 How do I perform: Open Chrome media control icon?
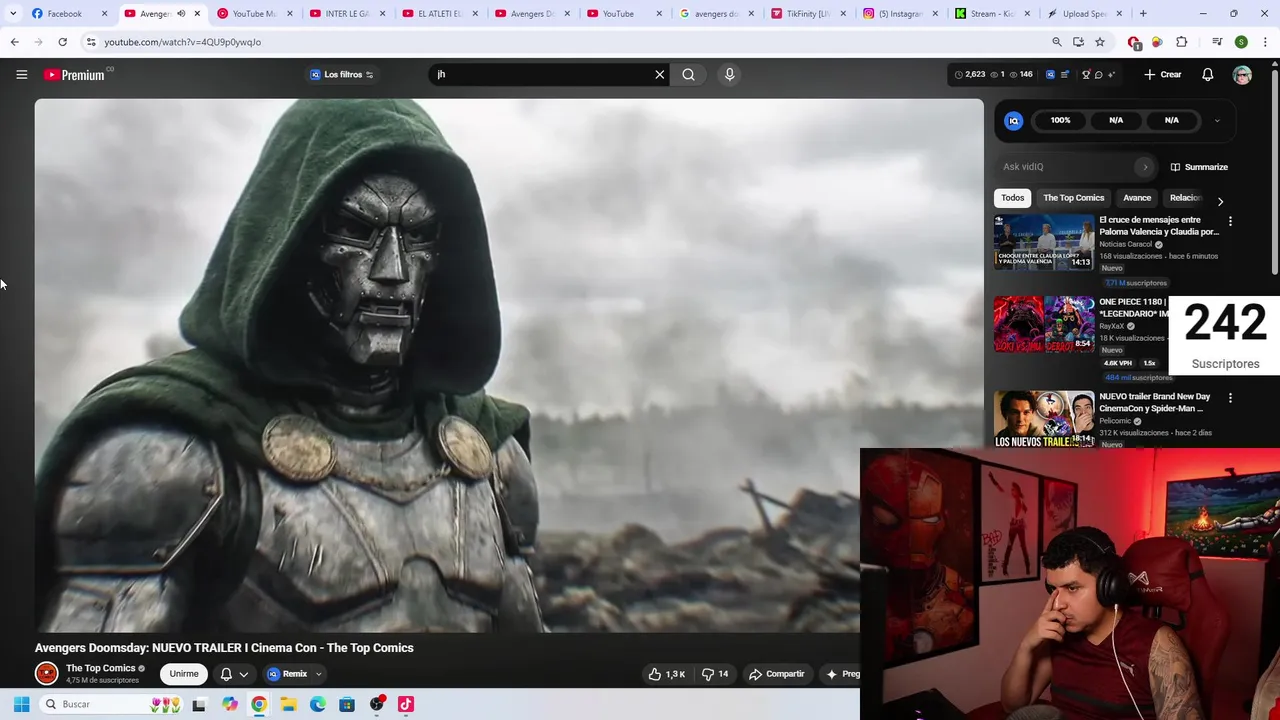coord(1217,42)
